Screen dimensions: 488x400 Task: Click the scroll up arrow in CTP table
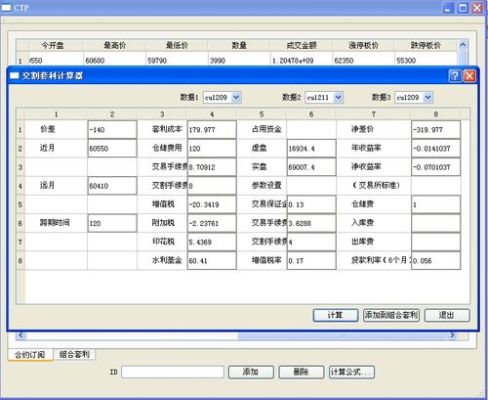coord(463,44)
